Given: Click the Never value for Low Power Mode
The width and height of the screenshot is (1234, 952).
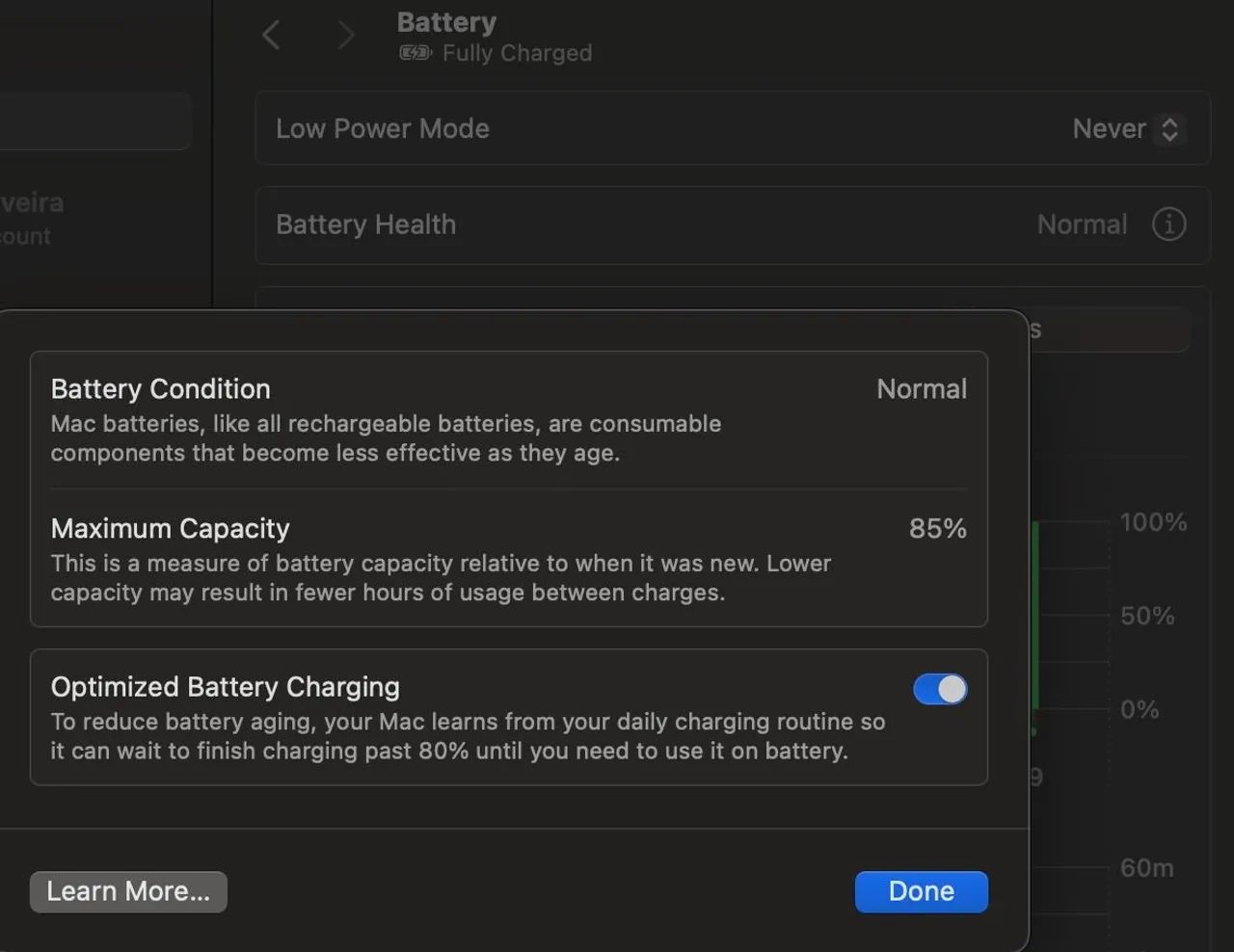Looking at the screenshot, I should pyautogui.click(x=1109, y=129).
